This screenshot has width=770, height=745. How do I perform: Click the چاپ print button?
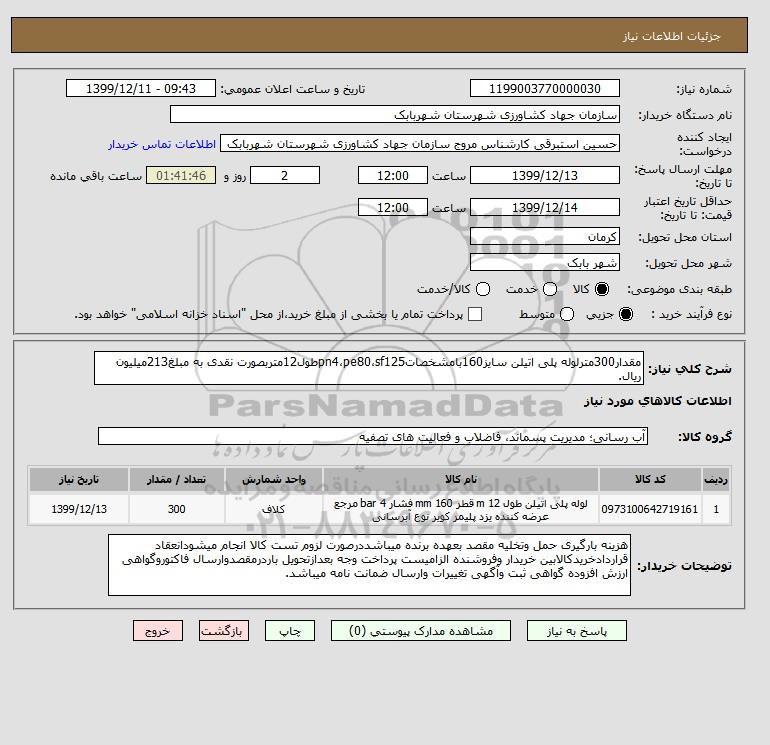pyautogui.click(x=290, y=631)
